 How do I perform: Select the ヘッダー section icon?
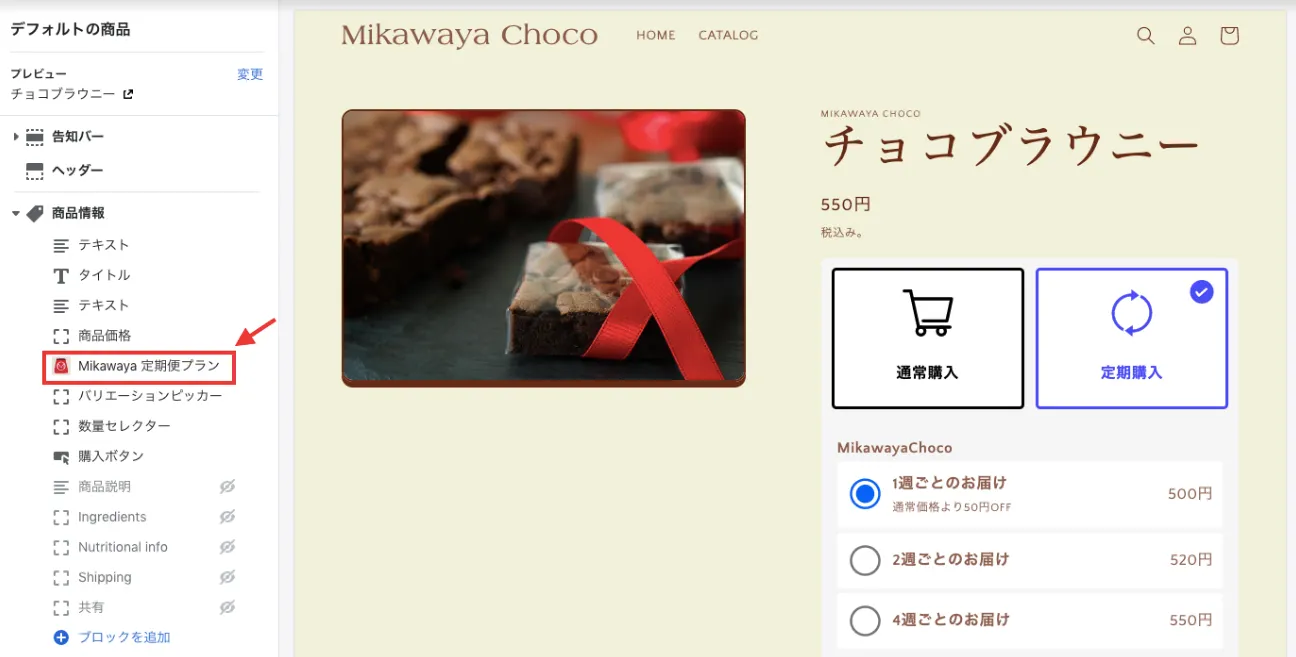pyautogui.click(x=35, y=170)
